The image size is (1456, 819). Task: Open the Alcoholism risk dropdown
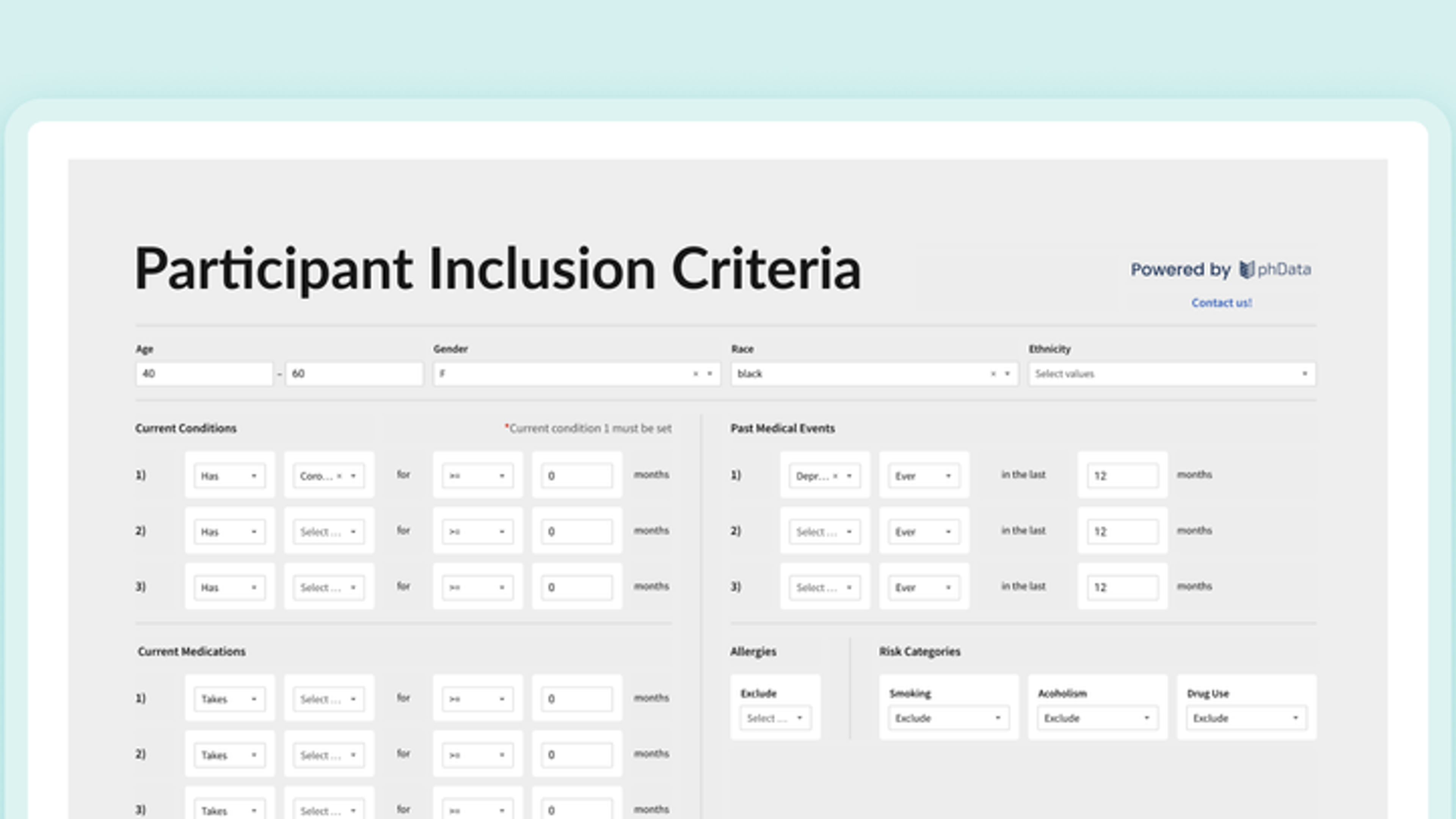(x=1098, y=718)
